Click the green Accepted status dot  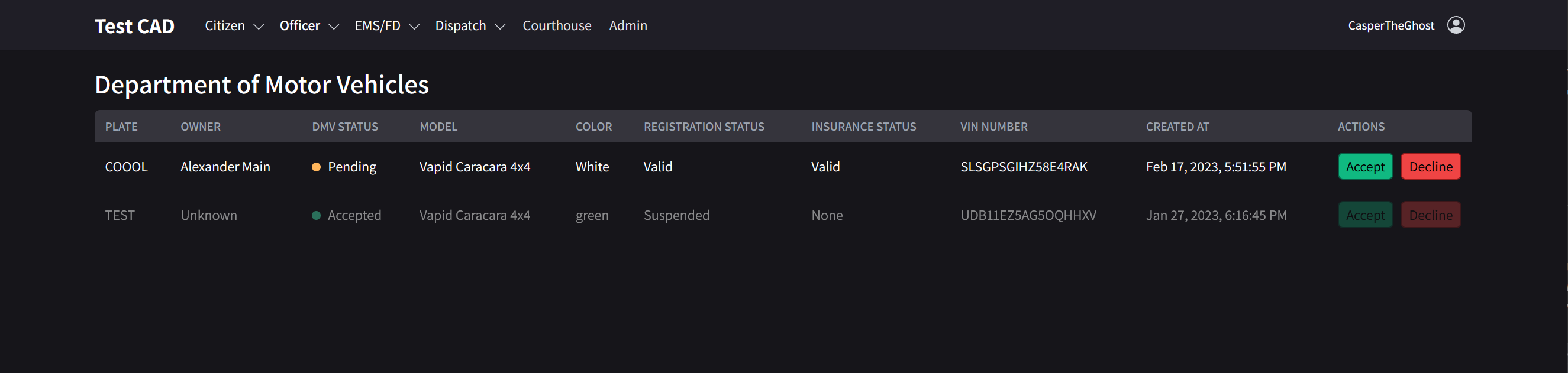click(316, 215)
